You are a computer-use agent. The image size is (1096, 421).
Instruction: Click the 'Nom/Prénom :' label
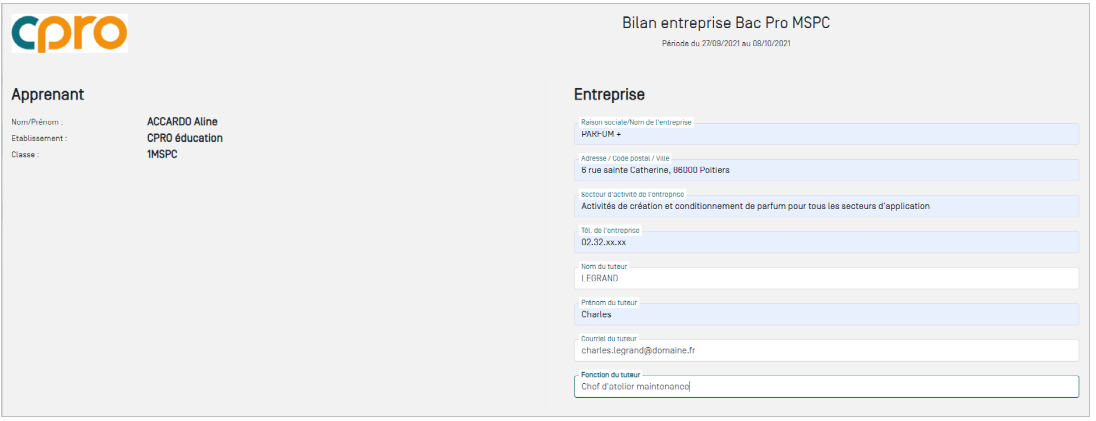37,123
